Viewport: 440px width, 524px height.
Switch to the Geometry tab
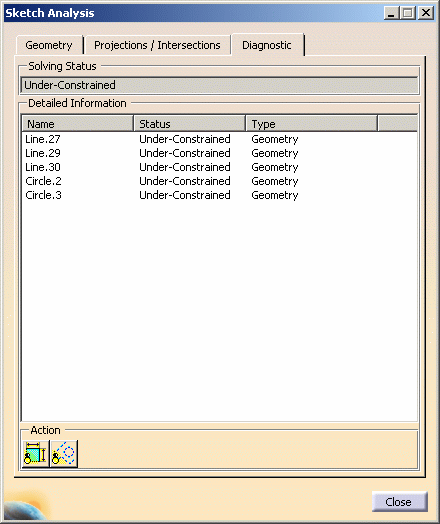(x=49, y=45)
